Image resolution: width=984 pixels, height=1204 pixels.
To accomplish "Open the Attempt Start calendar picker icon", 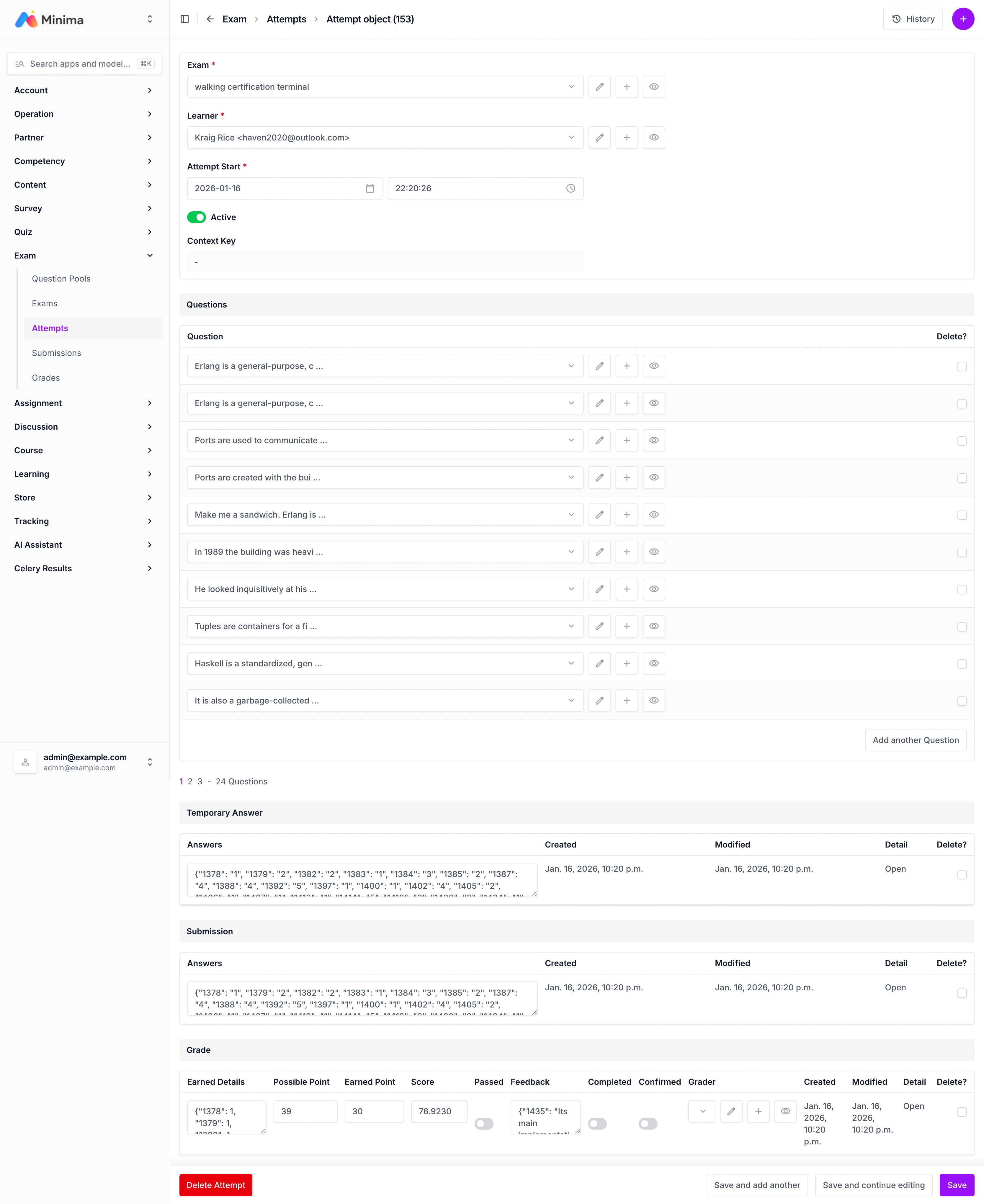I will point(370,189).
